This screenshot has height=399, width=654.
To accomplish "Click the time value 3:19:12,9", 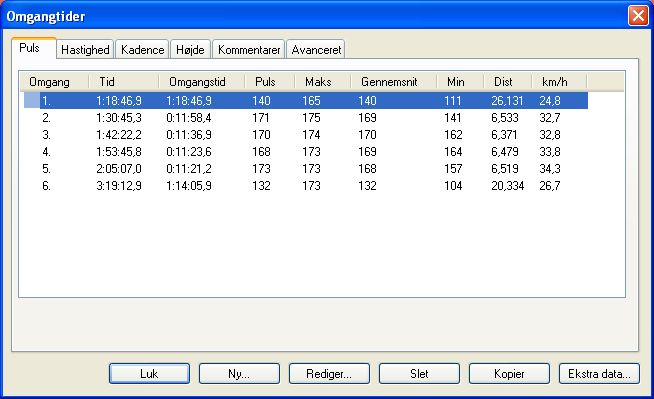I will 119,186.
